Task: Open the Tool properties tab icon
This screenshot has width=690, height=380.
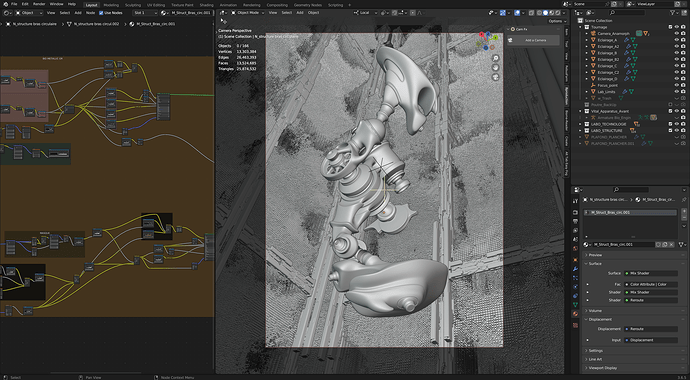Action: pos(576,201)
